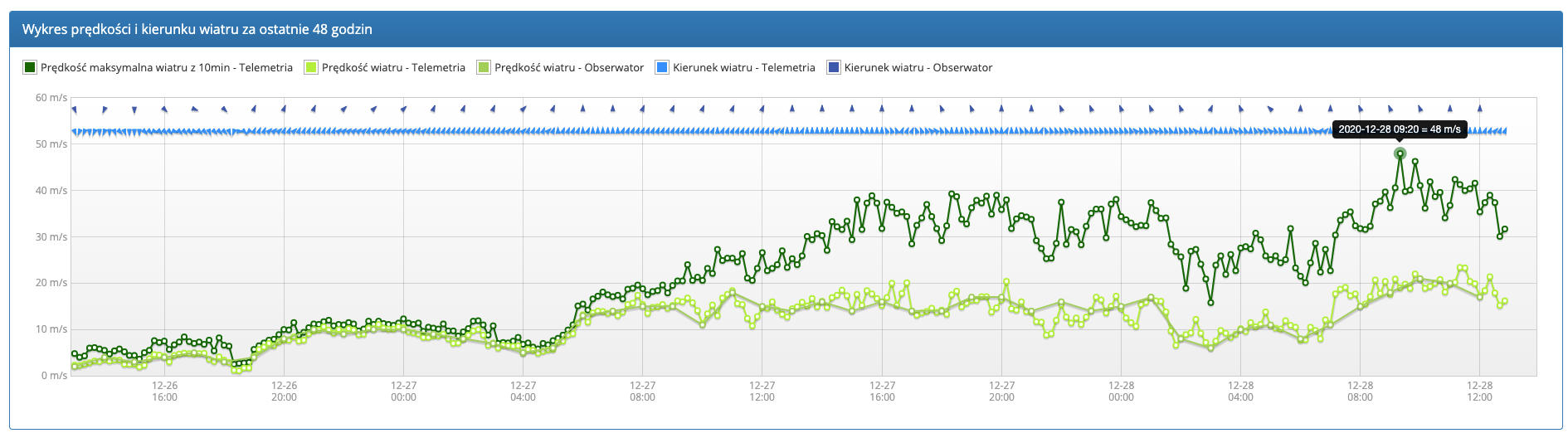Toggle the 'Prędkość maksymalna wiatru z 10min - Telemetria' series
This screenshot has width=1568, height=438.
pos(166,68)
